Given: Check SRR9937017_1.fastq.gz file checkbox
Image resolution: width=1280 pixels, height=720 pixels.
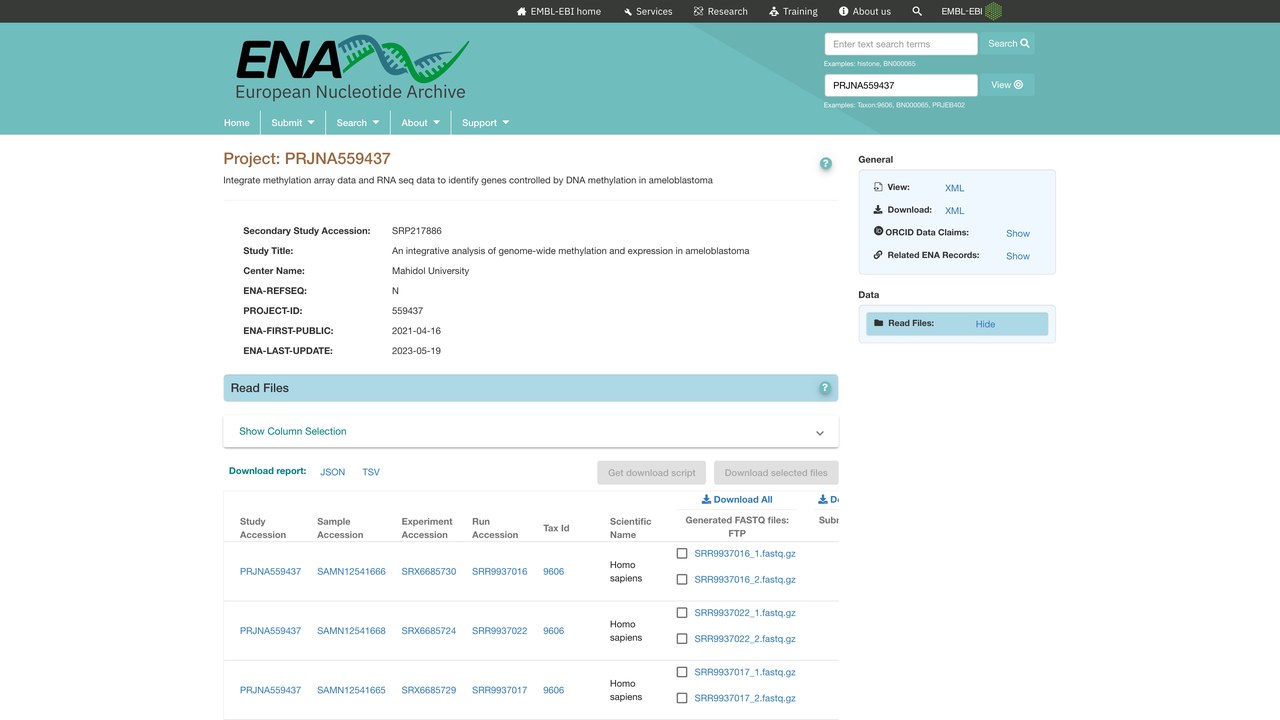Looking at the screenshot, I should click(682, 672).
